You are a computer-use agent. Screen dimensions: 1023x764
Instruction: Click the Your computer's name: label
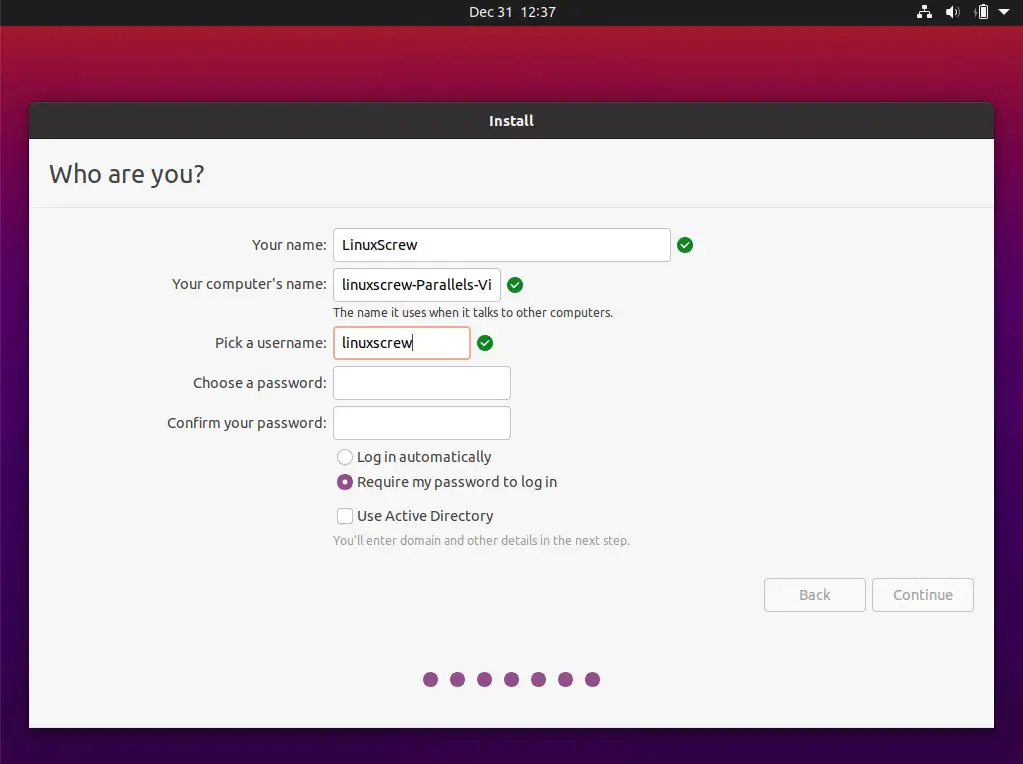click(x=249, y=284)
